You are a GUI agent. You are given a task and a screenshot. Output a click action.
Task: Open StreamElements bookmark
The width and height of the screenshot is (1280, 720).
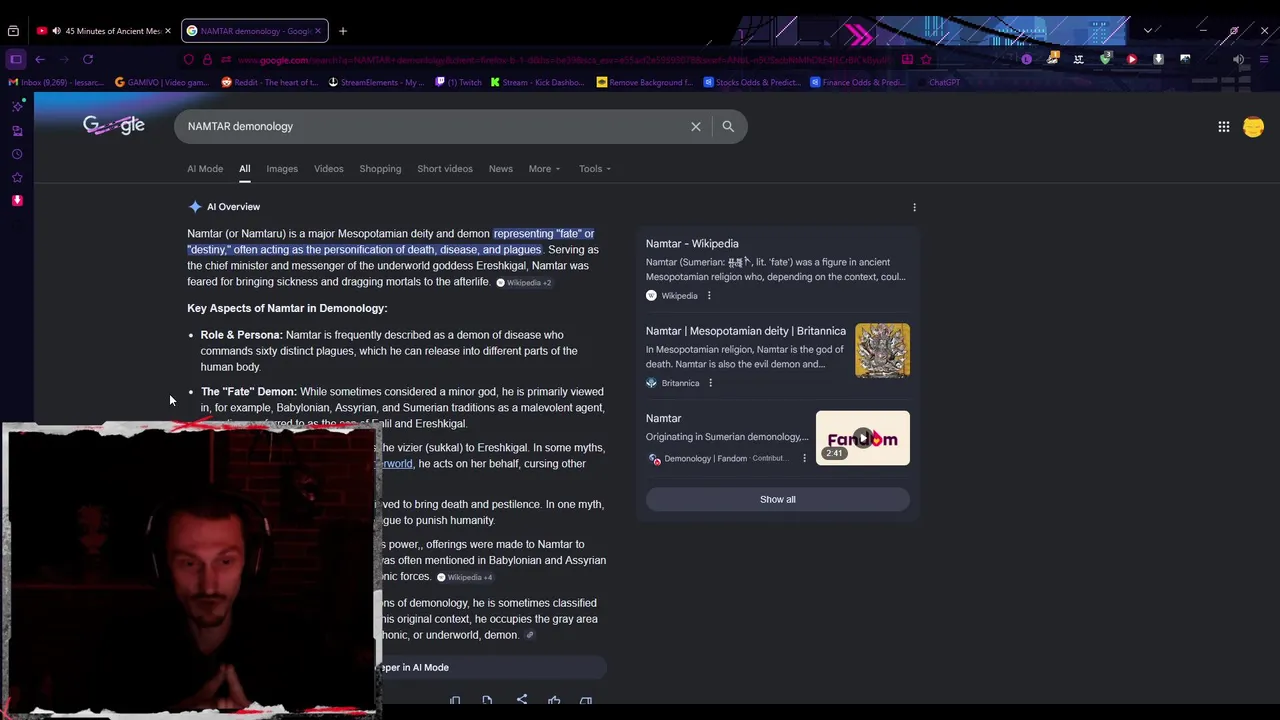377,83
